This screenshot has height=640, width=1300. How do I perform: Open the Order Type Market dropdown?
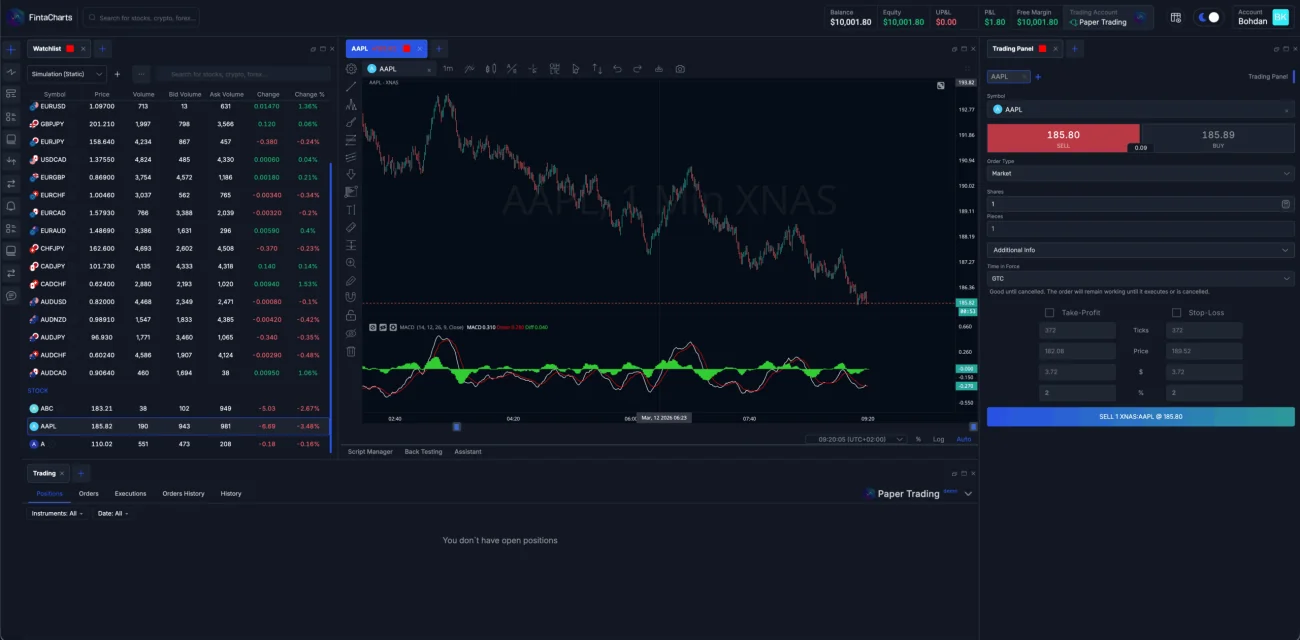pos(1140,173)
